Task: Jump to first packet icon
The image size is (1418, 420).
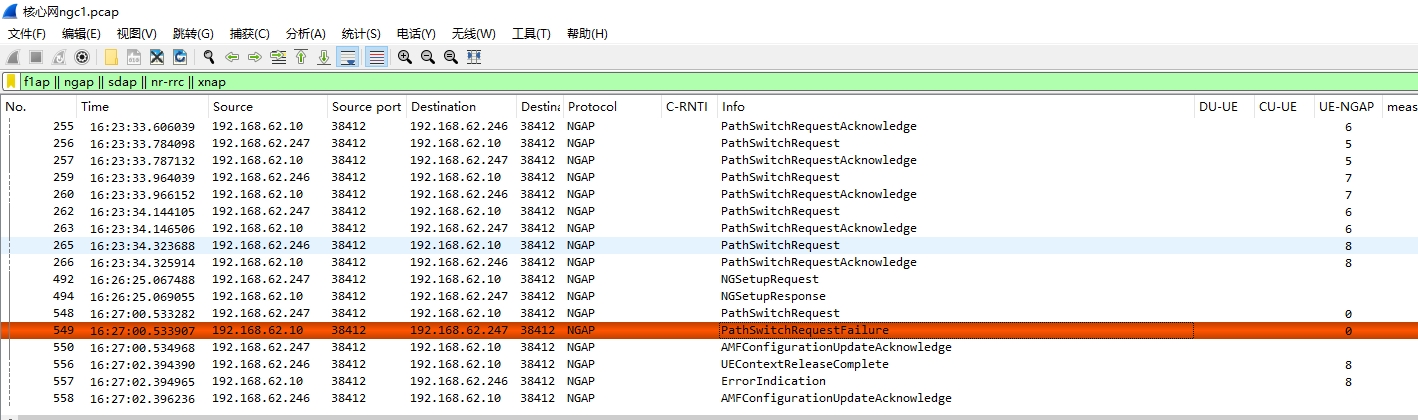Action: (x=301, y=57)
